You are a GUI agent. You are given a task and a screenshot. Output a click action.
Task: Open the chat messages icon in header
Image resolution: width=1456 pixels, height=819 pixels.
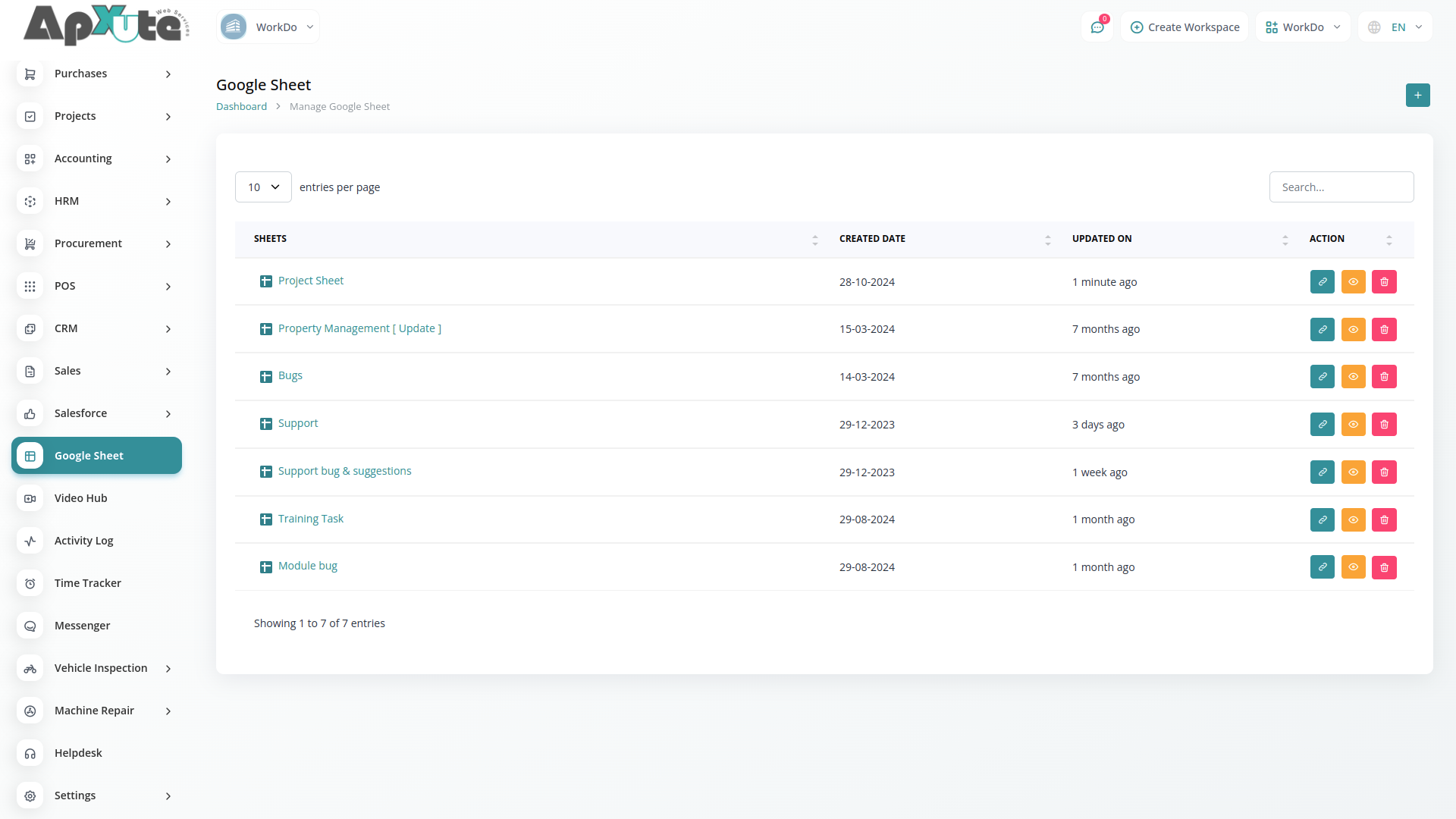(1097, 27)
